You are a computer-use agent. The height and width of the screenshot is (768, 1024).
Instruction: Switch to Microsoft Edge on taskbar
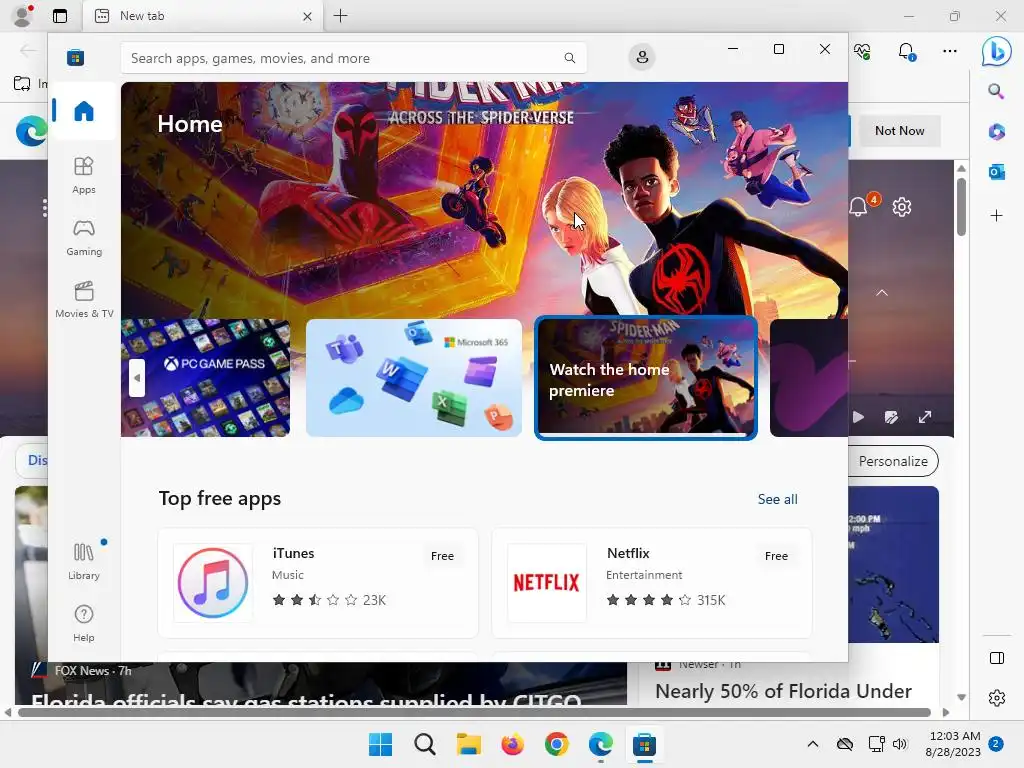click(600, 744)
